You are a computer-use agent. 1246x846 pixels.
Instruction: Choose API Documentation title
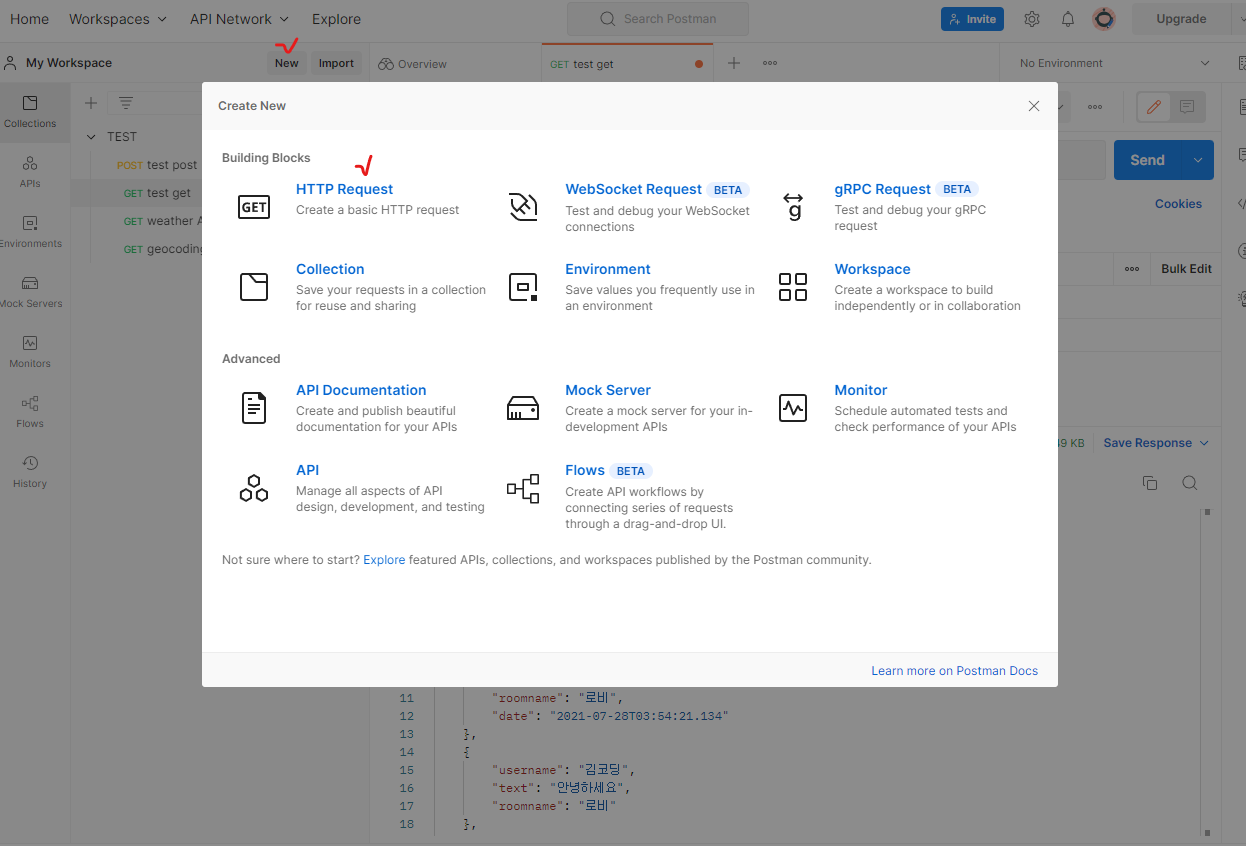pos(361,390)
